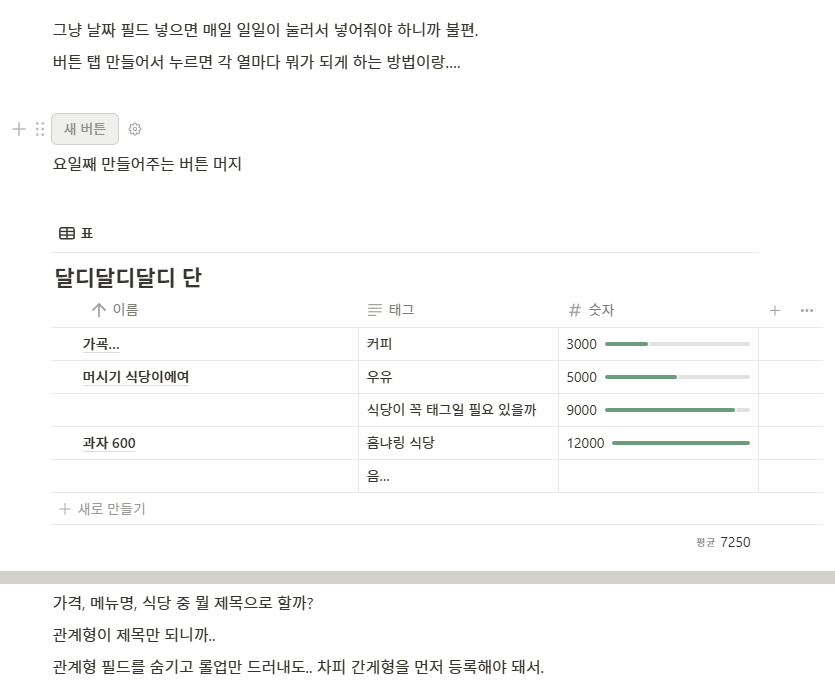Click the 음... tag cell
This screenshot has width=835, height=686.
point(459,476)
